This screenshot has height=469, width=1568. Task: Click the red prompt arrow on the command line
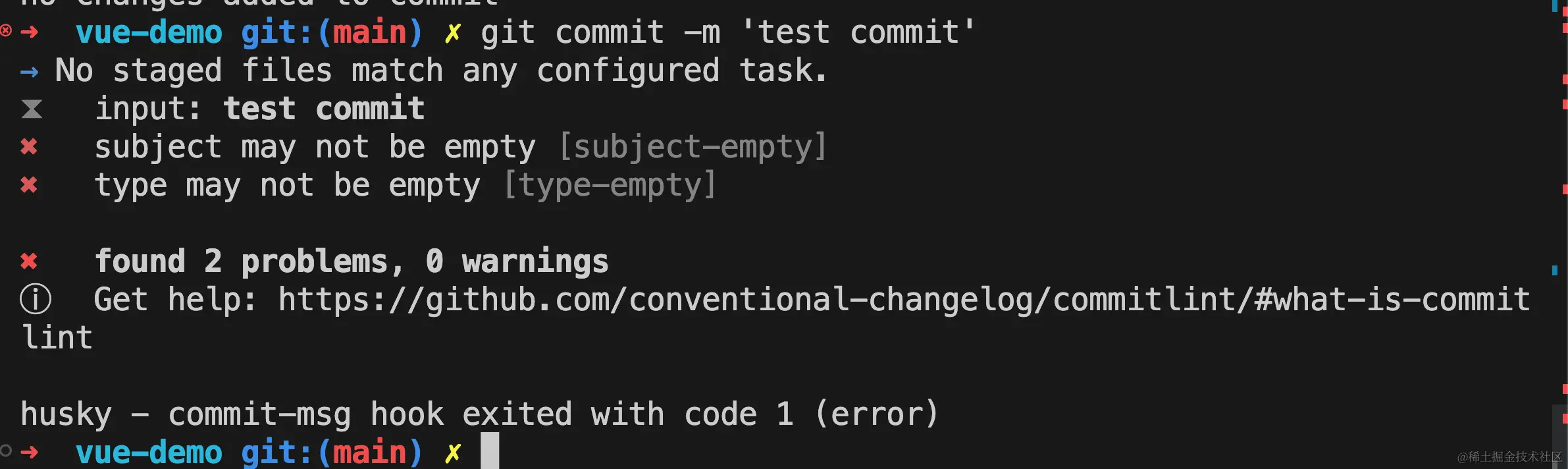30,32
